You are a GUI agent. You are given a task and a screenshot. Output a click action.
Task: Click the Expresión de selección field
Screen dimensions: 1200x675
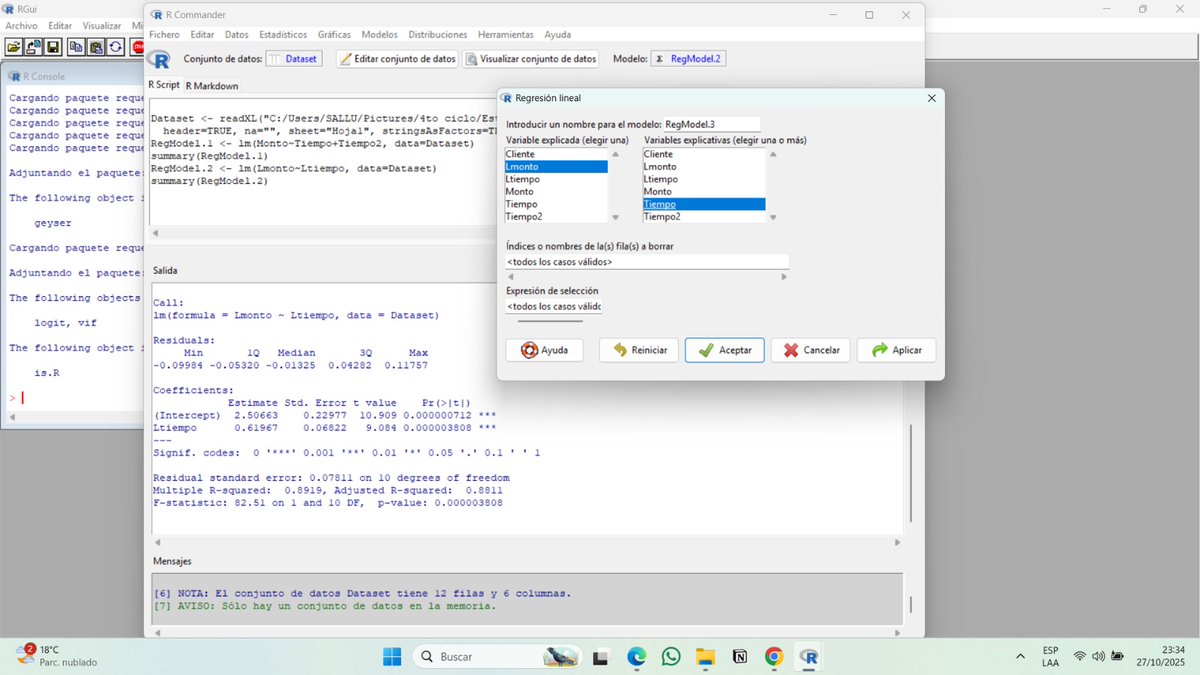tap(554, 306)
